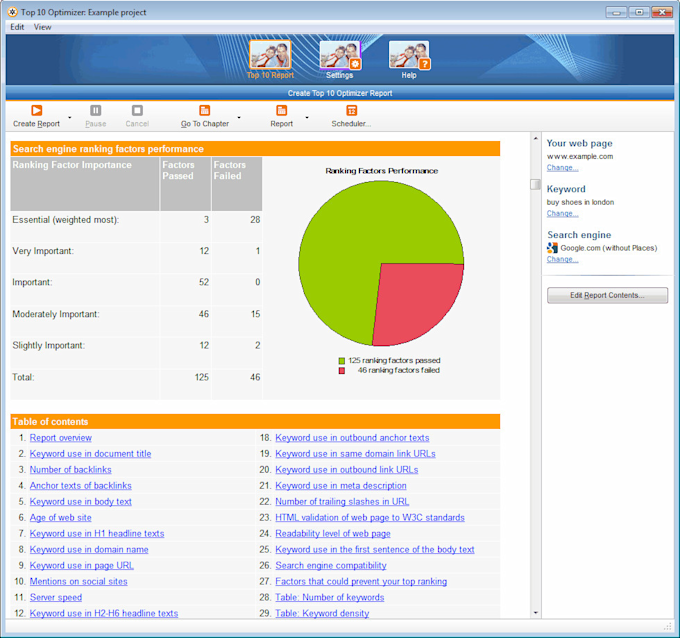The height and width of the screenshot is (638, 680).
Task: Click the Cancel stop icon
Action: pyautogui.click(x=137, y=111)
